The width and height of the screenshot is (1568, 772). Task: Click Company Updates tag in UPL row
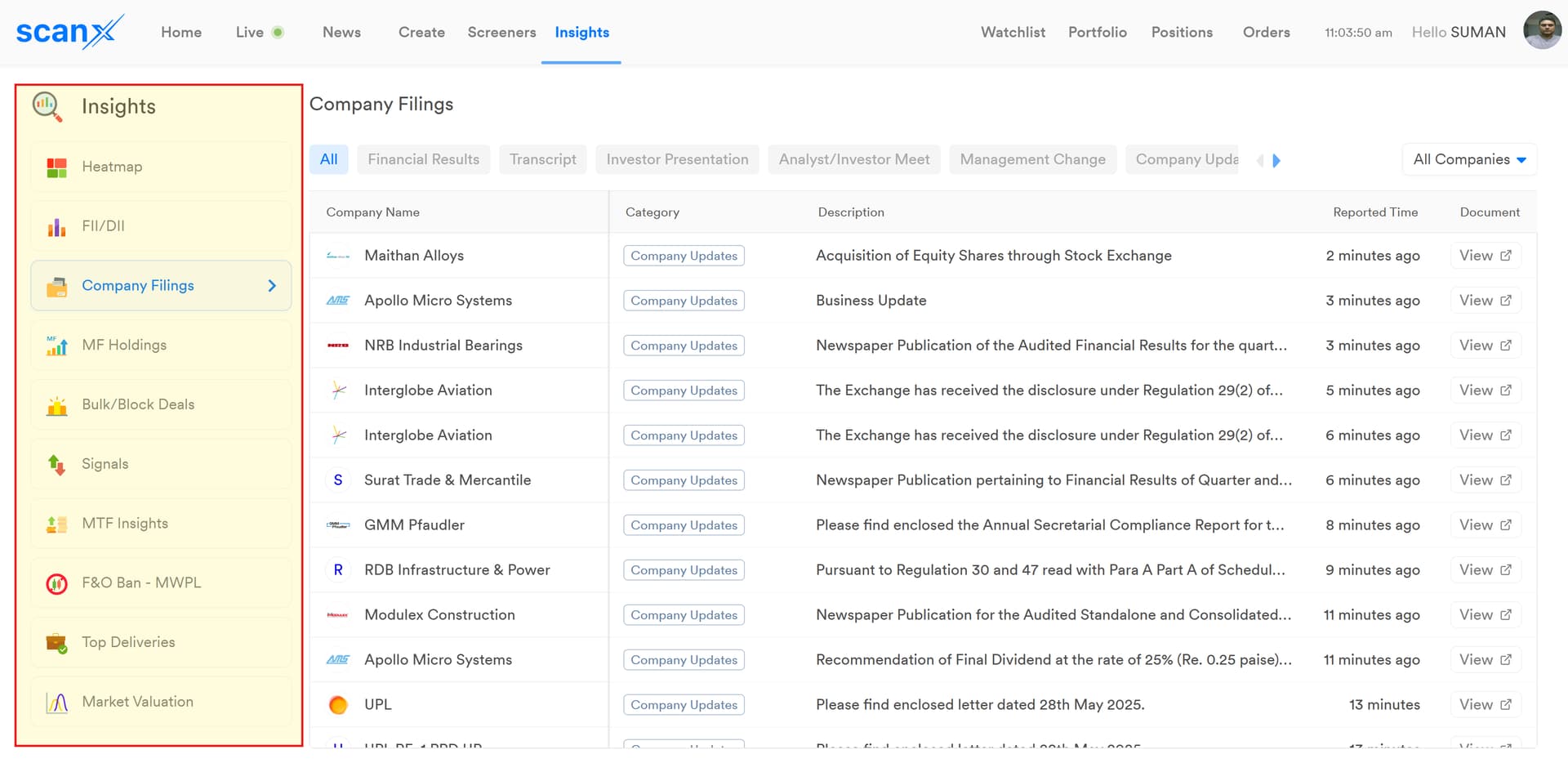coord(684,705)
